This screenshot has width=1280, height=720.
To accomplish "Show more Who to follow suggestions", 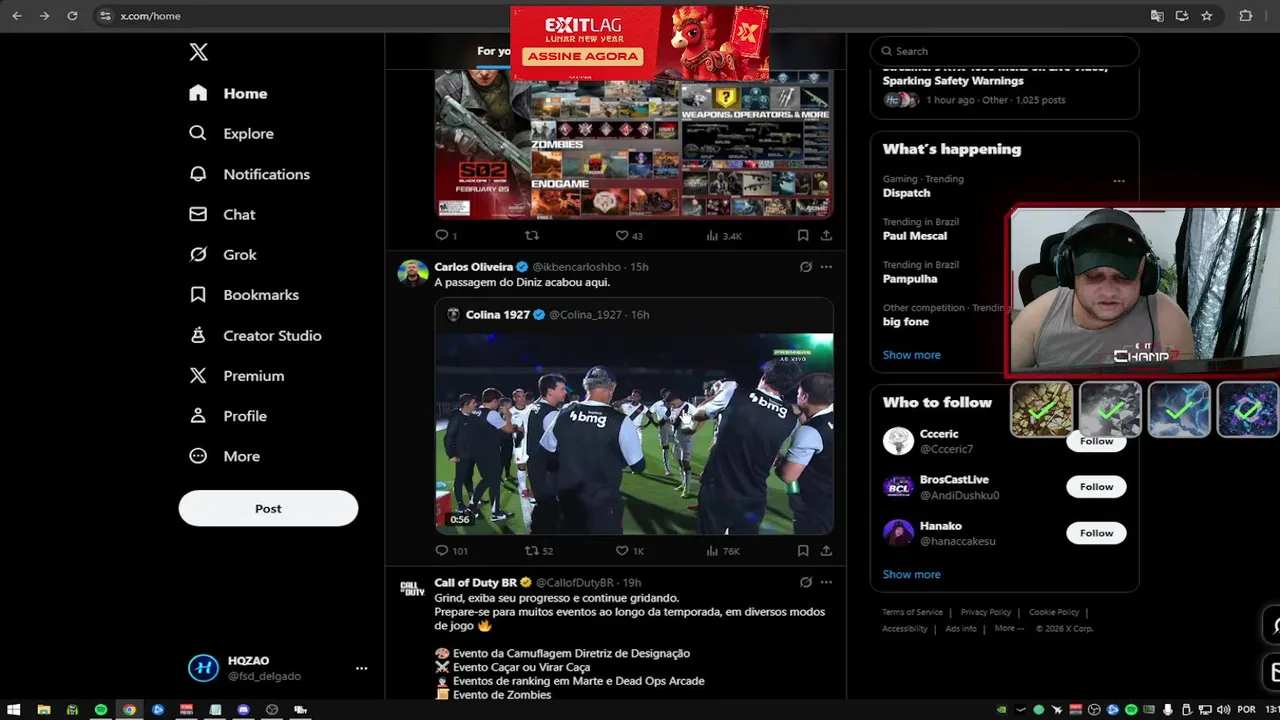I will [911, 575].
